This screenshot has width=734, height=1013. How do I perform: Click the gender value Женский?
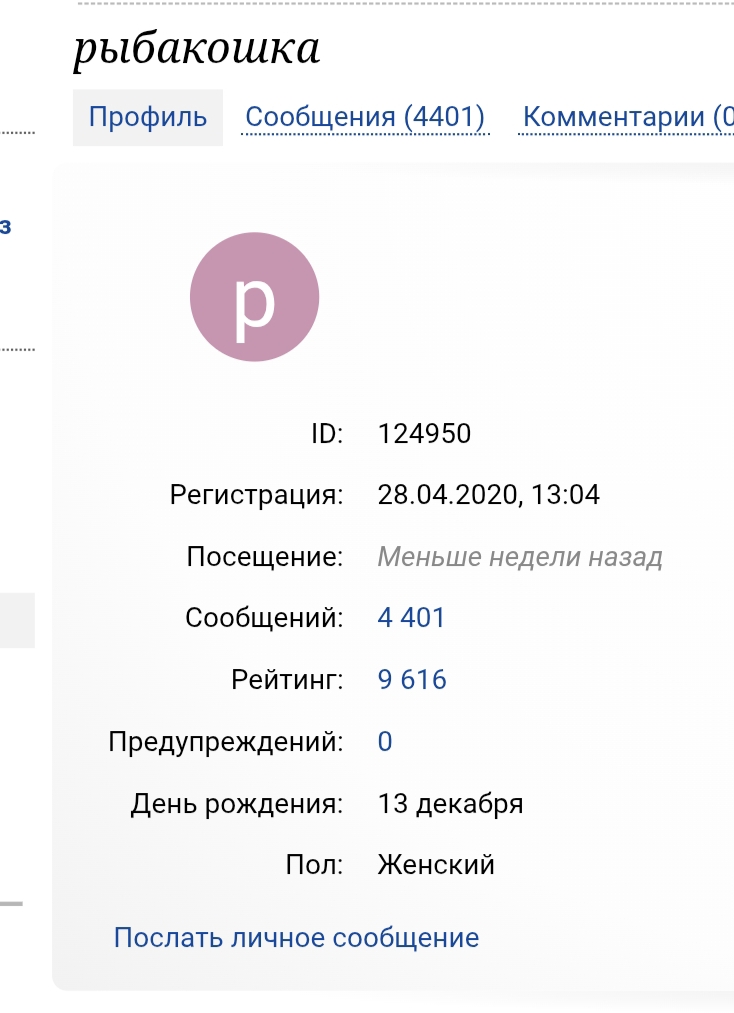click(436, 864)
